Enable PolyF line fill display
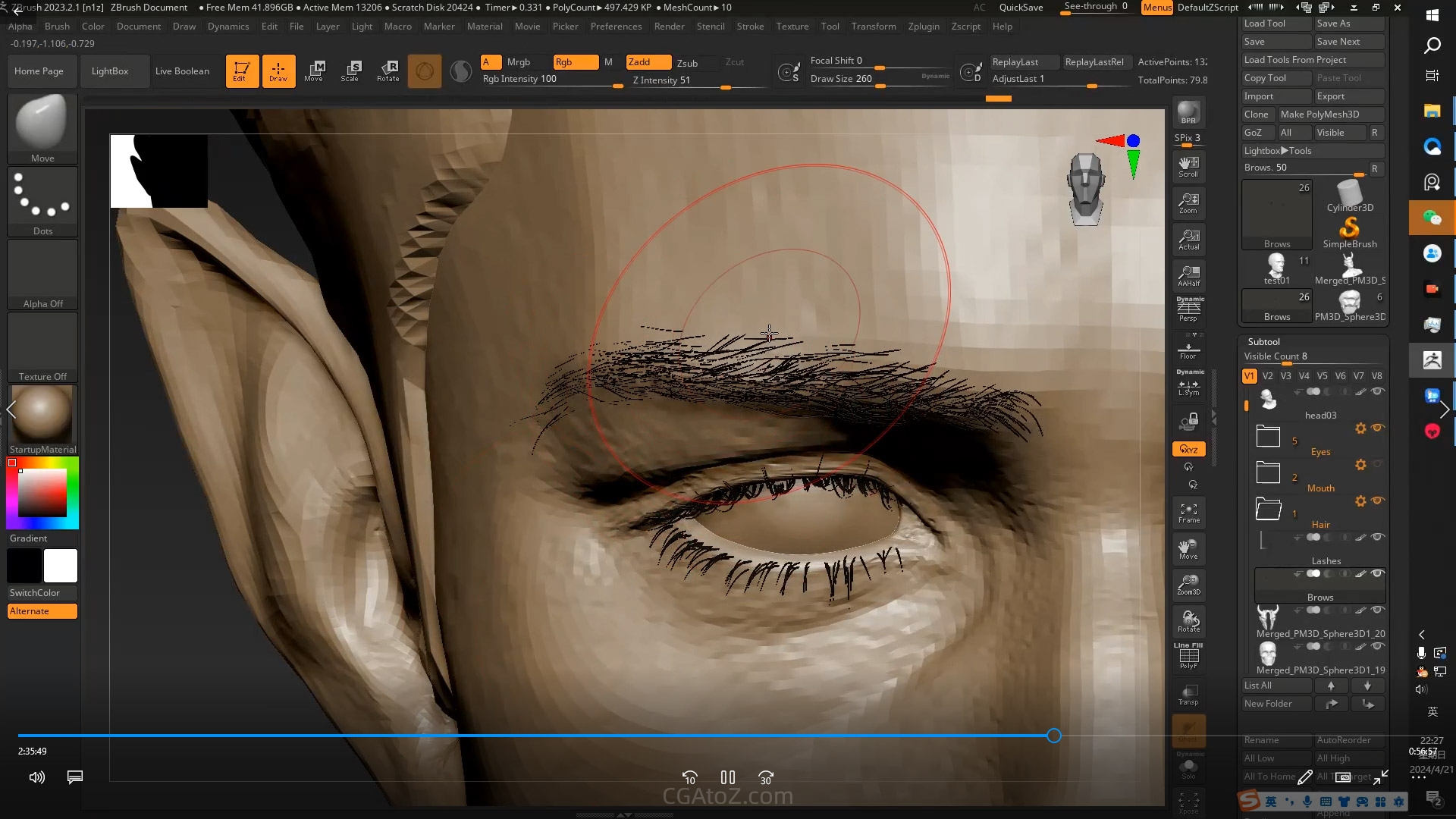 [1188, 657]
